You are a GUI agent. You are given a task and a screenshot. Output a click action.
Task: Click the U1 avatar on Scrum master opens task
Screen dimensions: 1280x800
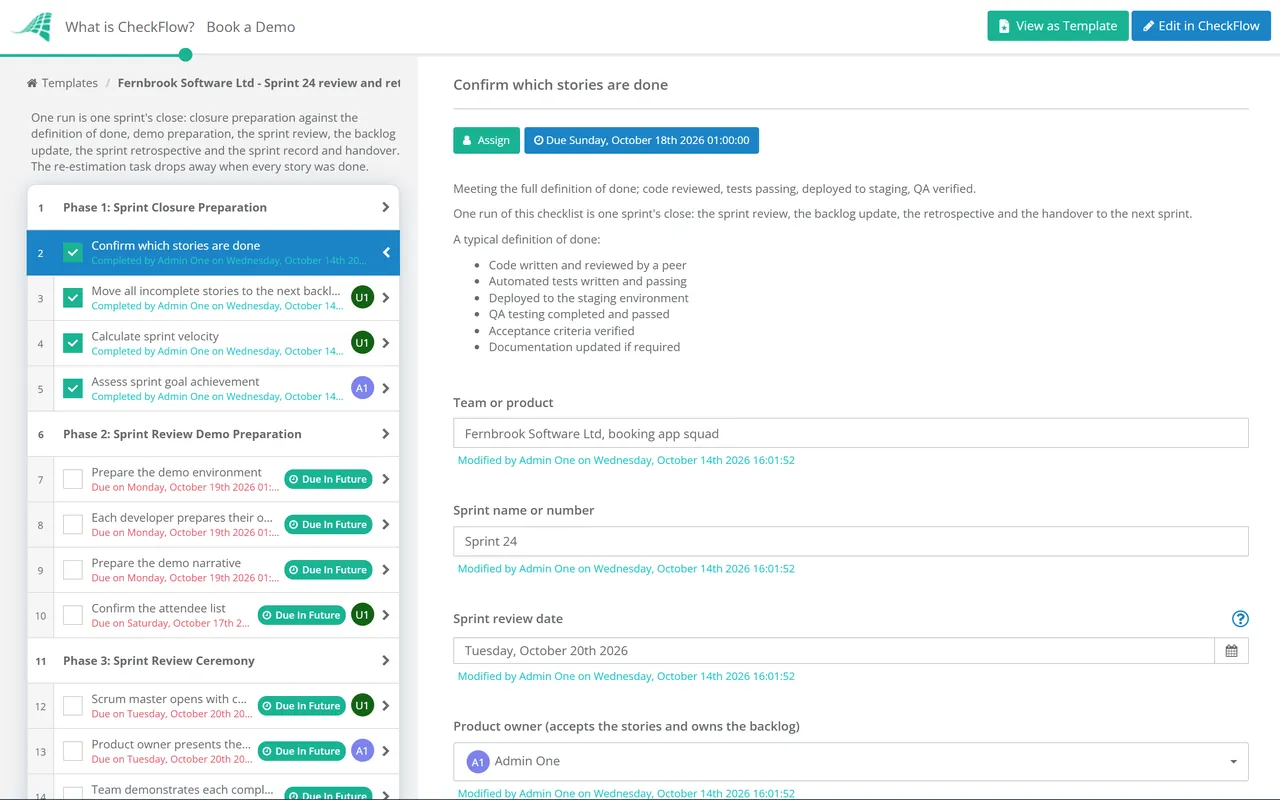pyautogui.click(x=362, y=706)
